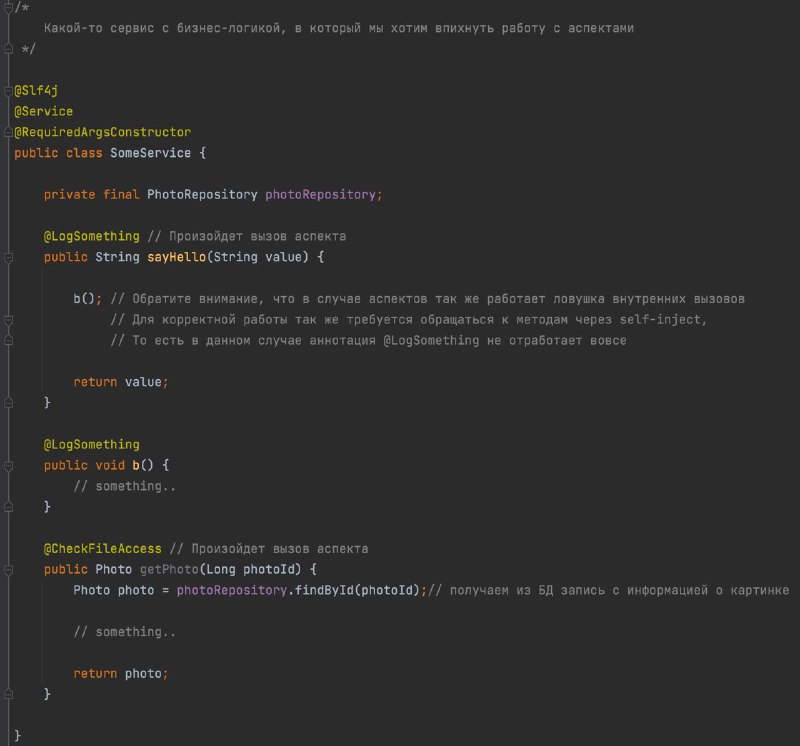Collapse the 'public void b()' method
Viewport: 800px width, 746px height.
coord(8,465)
